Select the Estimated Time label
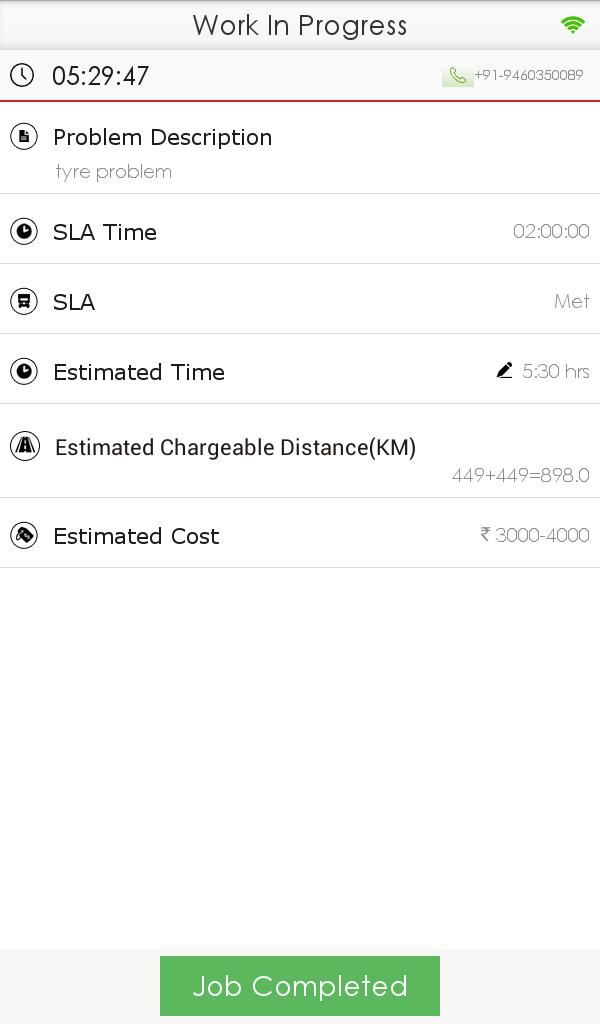This screenshot has height=1024, width=600. click(x=139, y=372)
